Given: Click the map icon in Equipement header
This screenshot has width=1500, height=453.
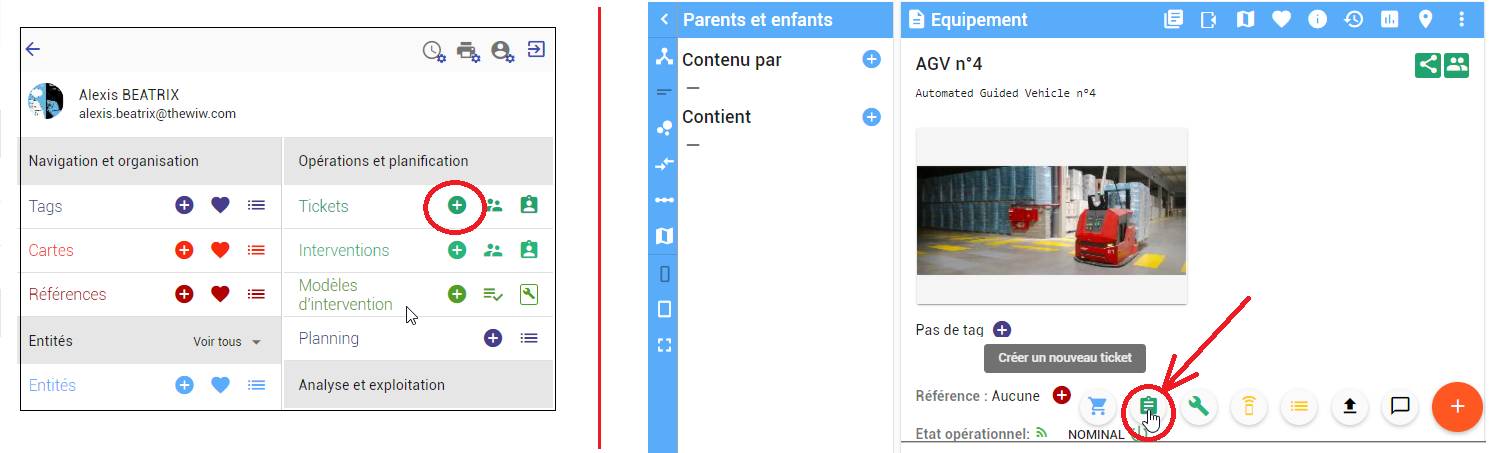Looking at the screenshot, I should pos(1245,19).
